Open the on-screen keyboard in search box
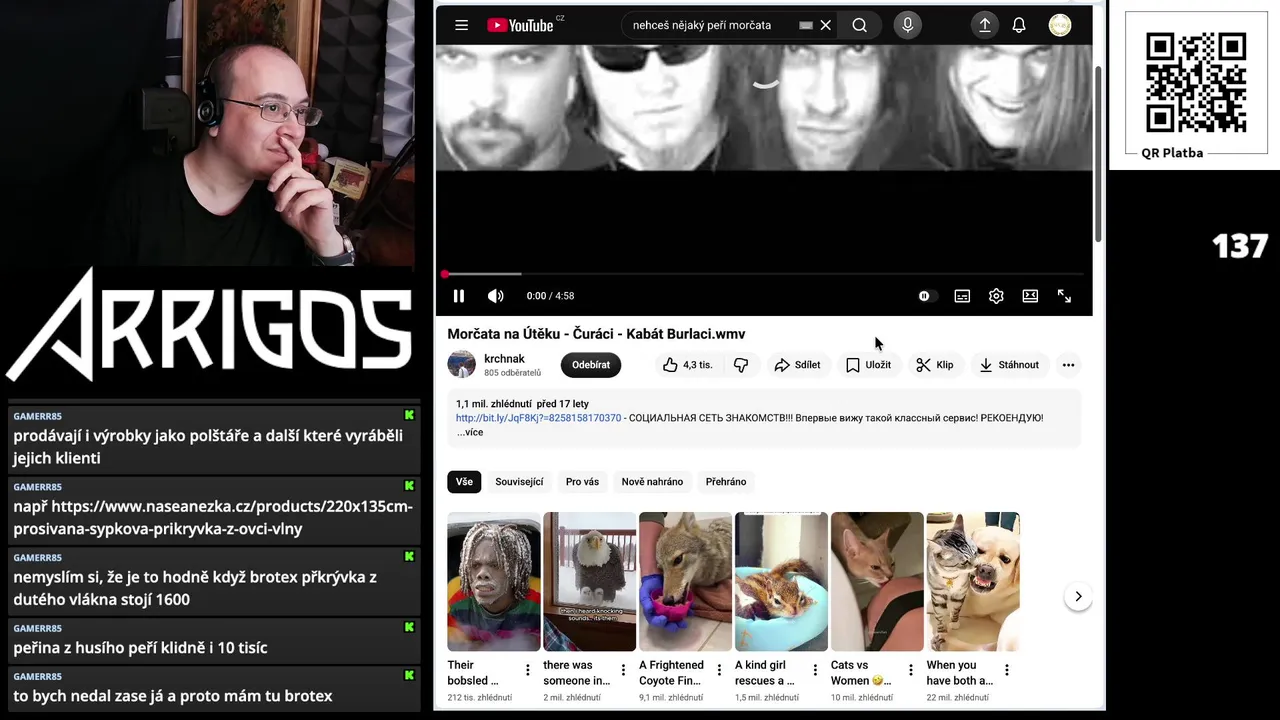The image size is (1280, 720). coord(805,25)
